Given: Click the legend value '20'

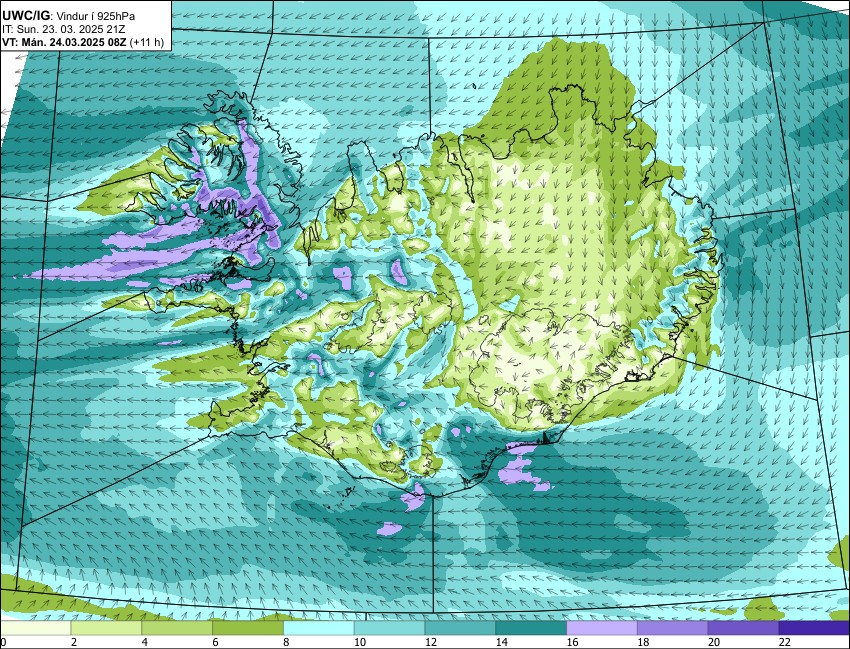Looking at the screenshot, I should (x=713, y=642).
